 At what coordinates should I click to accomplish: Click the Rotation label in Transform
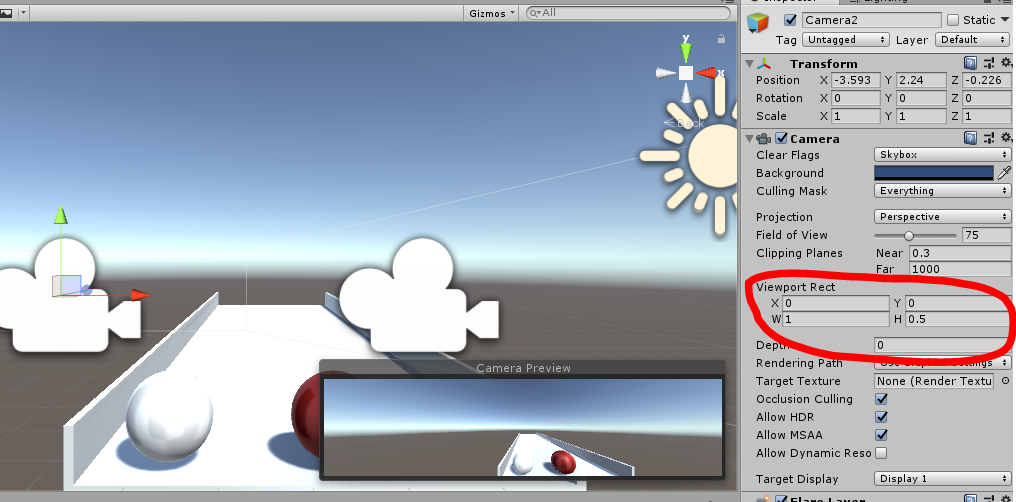pyautogui.click(x=779, y=98)
